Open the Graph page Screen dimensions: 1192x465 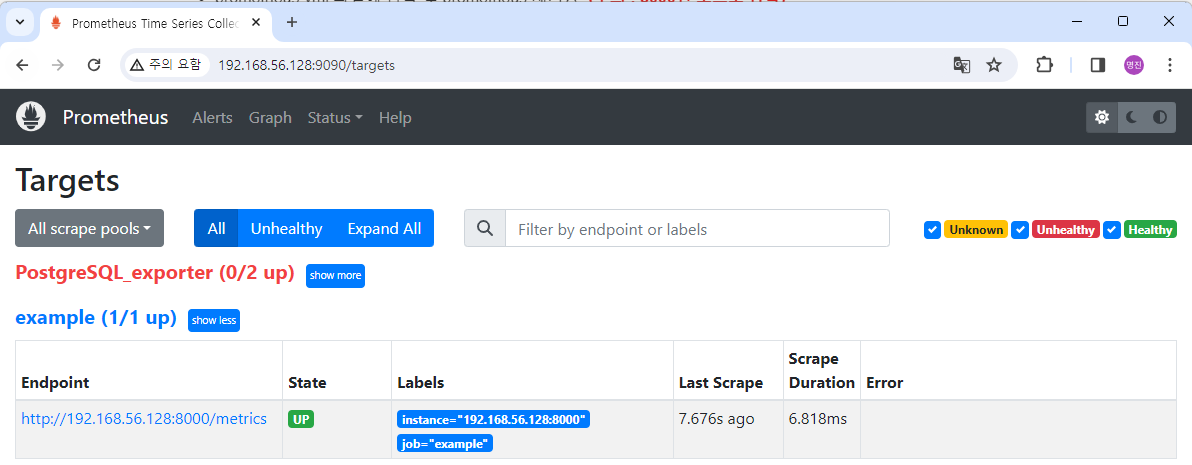[270, 118]
